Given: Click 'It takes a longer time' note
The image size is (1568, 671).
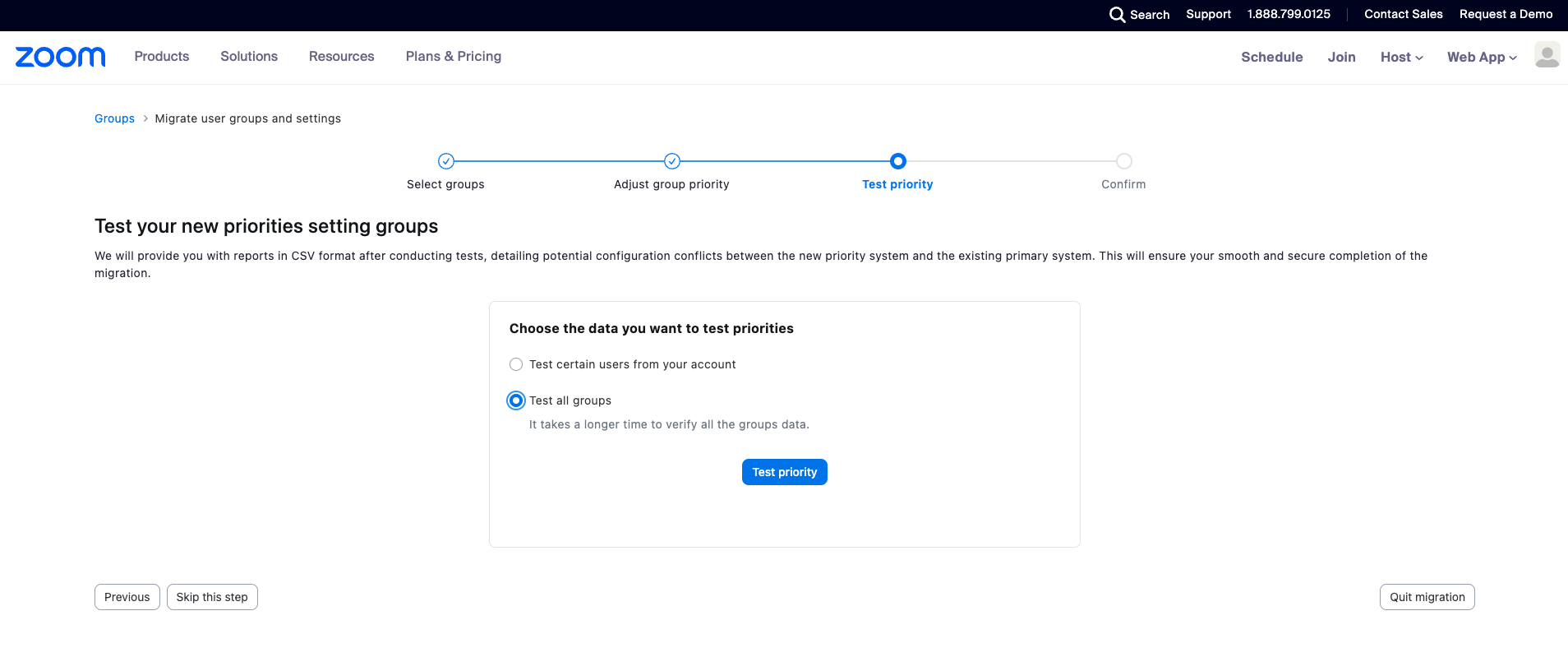Looking at the screenshot, I should coord(669,424).
